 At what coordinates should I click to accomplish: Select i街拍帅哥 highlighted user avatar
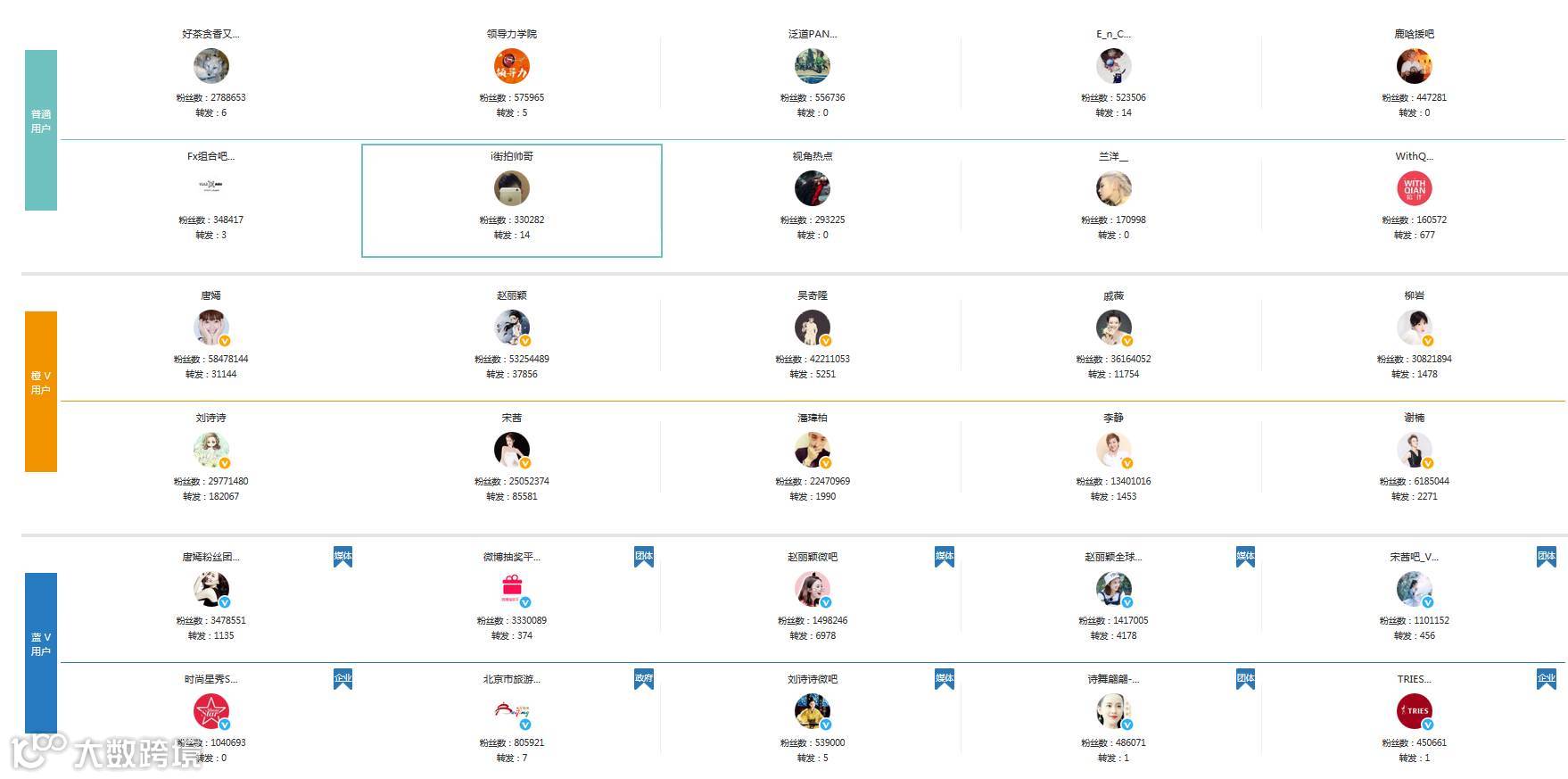click(x=511, y=188)
